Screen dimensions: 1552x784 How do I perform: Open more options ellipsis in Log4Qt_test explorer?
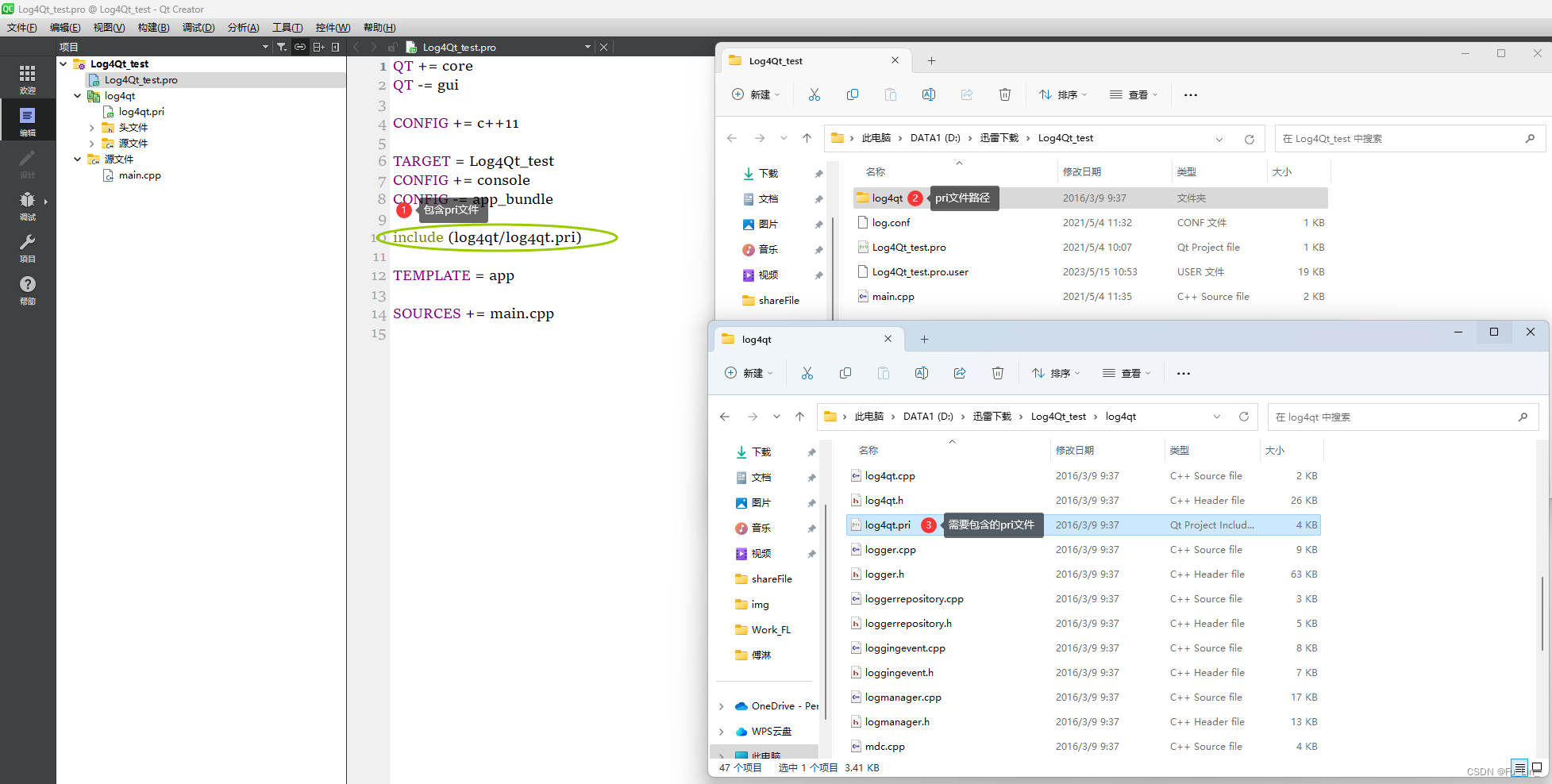[x=1191, y=94]
